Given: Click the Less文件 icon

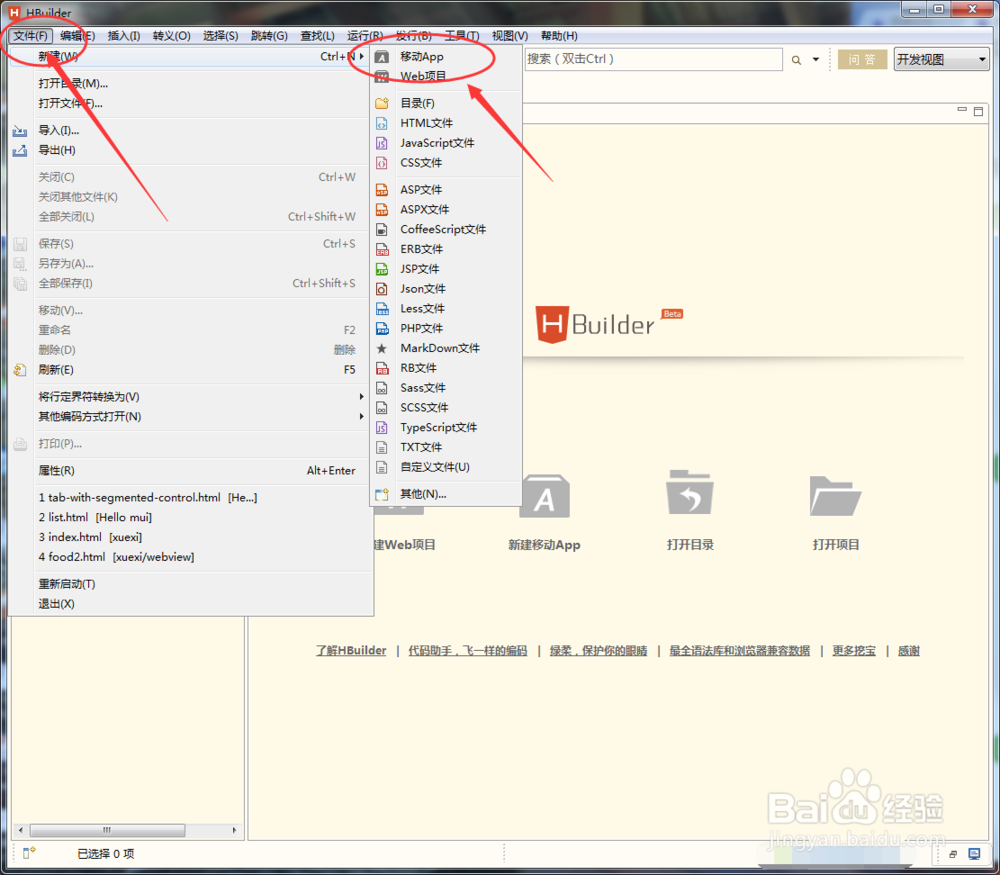Looking at the screenshot, I should (381, 309).
